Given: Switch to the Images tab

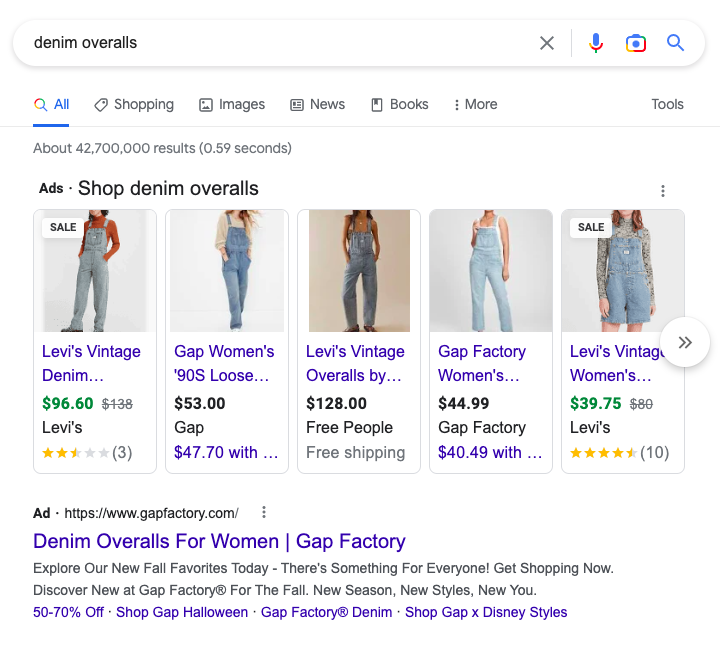Looking at the screenshot, I should (x=232, y=104).
